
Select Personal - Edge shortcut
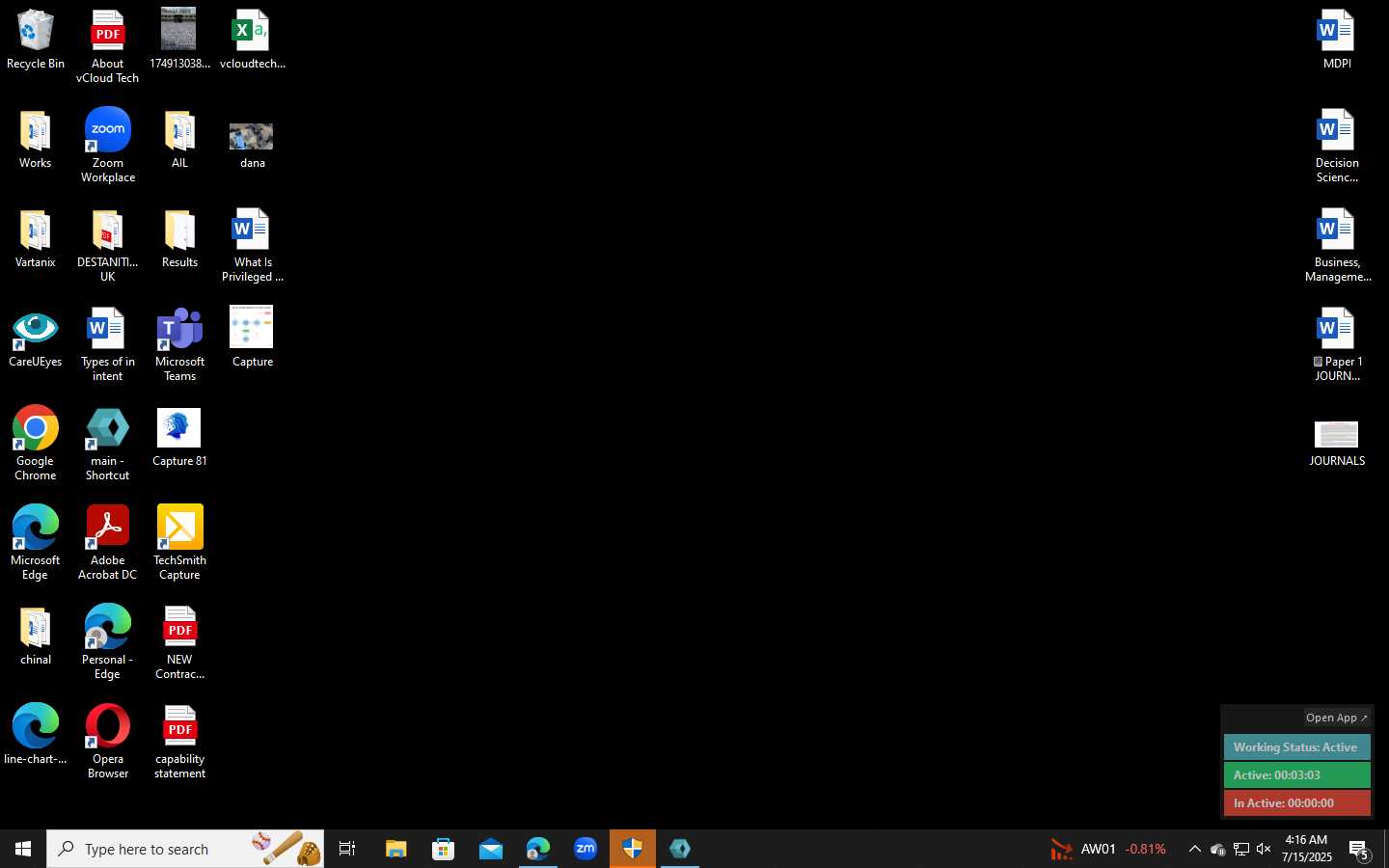click(107, 642)
